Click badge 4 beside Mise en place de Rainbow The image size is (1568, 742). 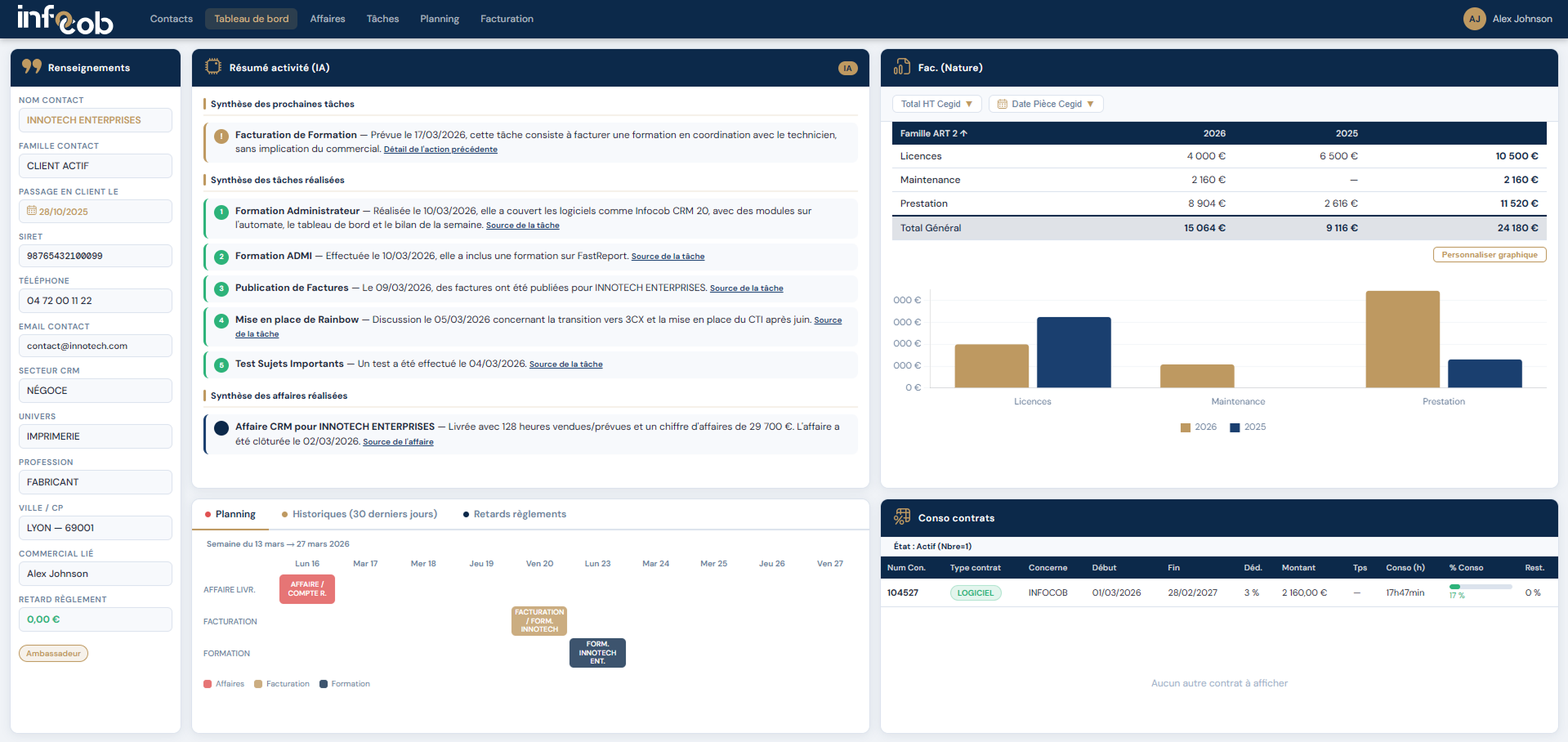(x=221, y=321)
